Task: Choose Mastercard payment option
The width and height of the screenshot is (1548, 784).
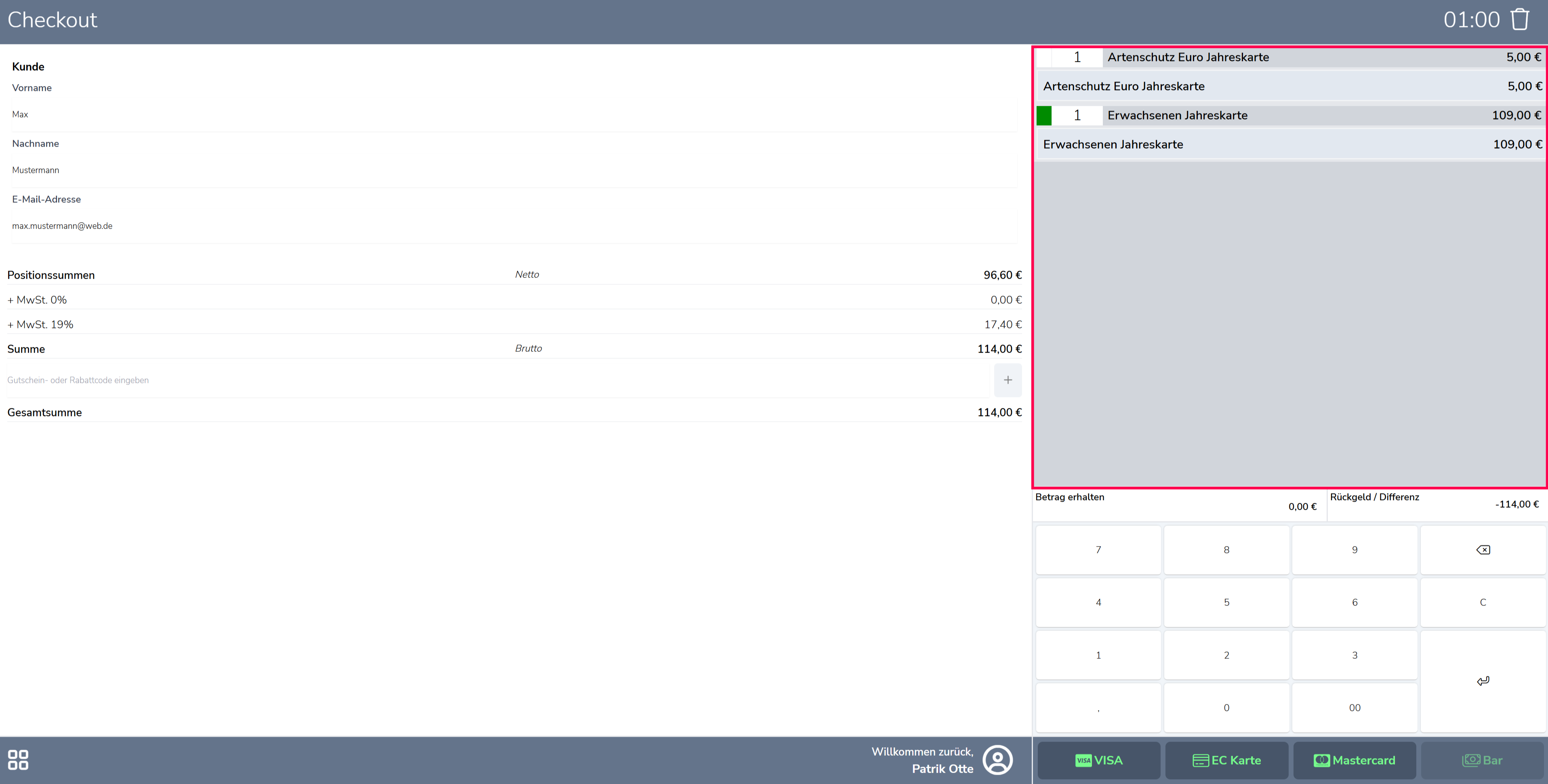Action: 1354,760
